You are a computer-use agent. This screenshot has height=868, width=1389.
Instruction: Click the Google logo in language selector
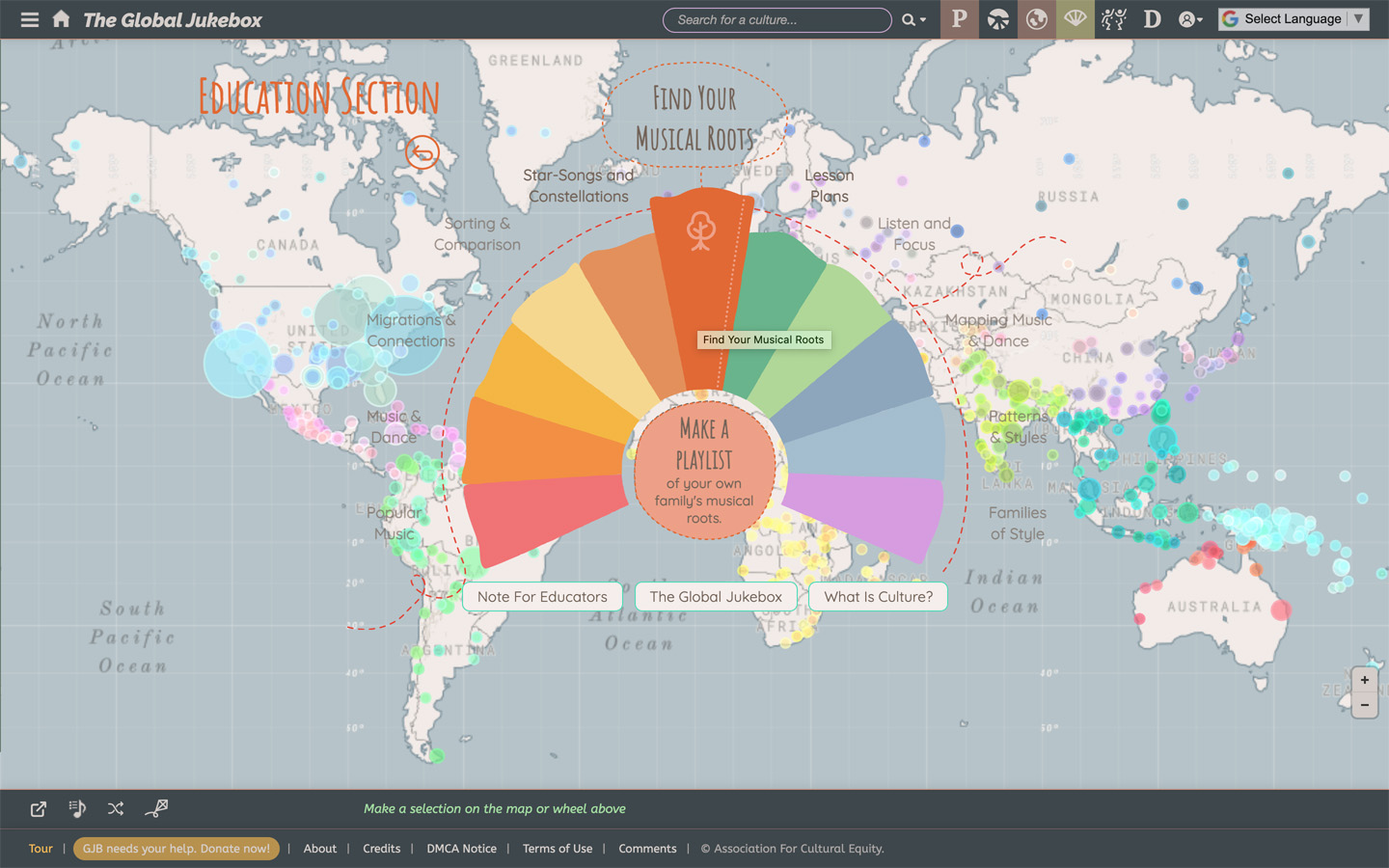point(1230,18)
